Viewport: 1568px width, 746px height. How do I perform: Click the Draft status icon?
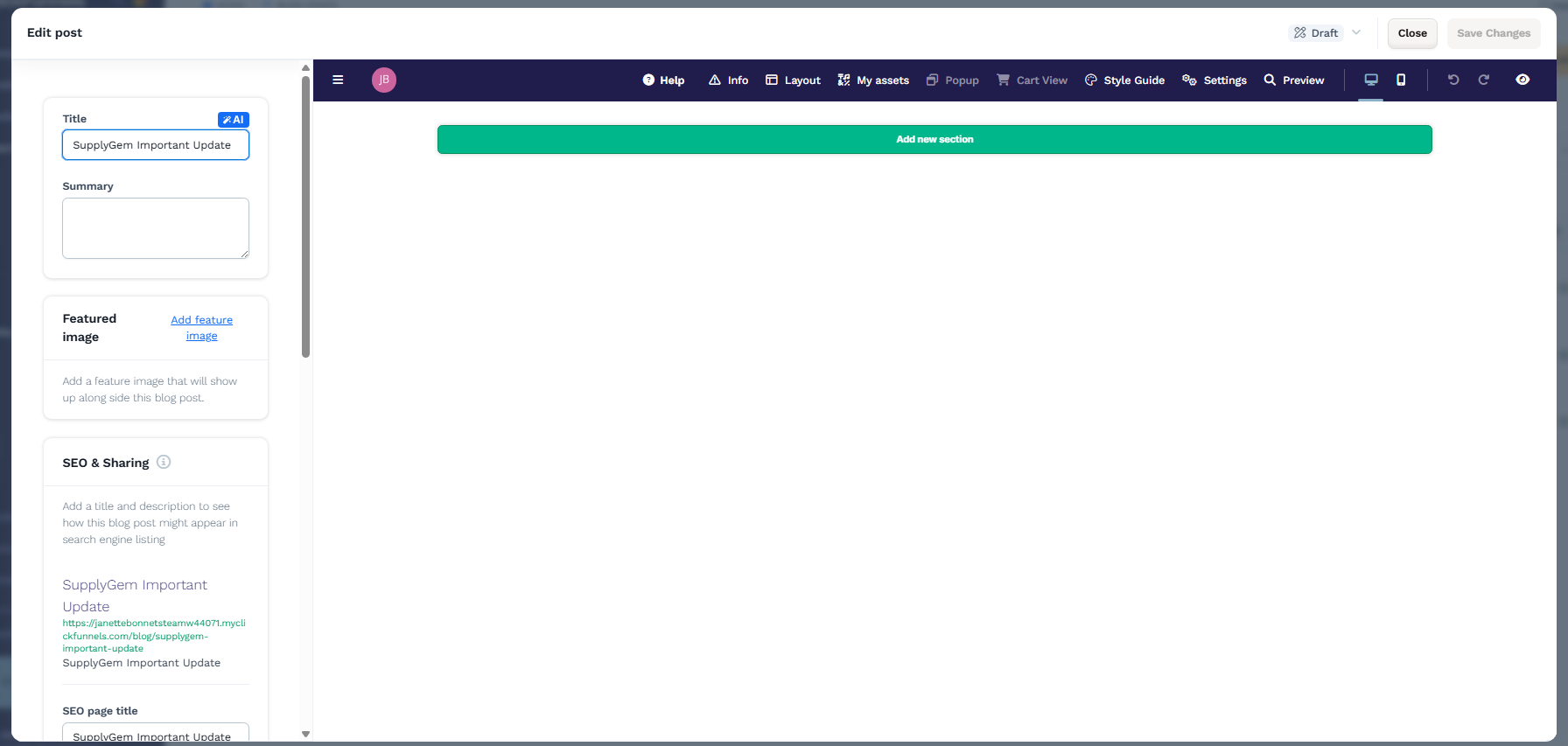click(x=1300, y=32)
